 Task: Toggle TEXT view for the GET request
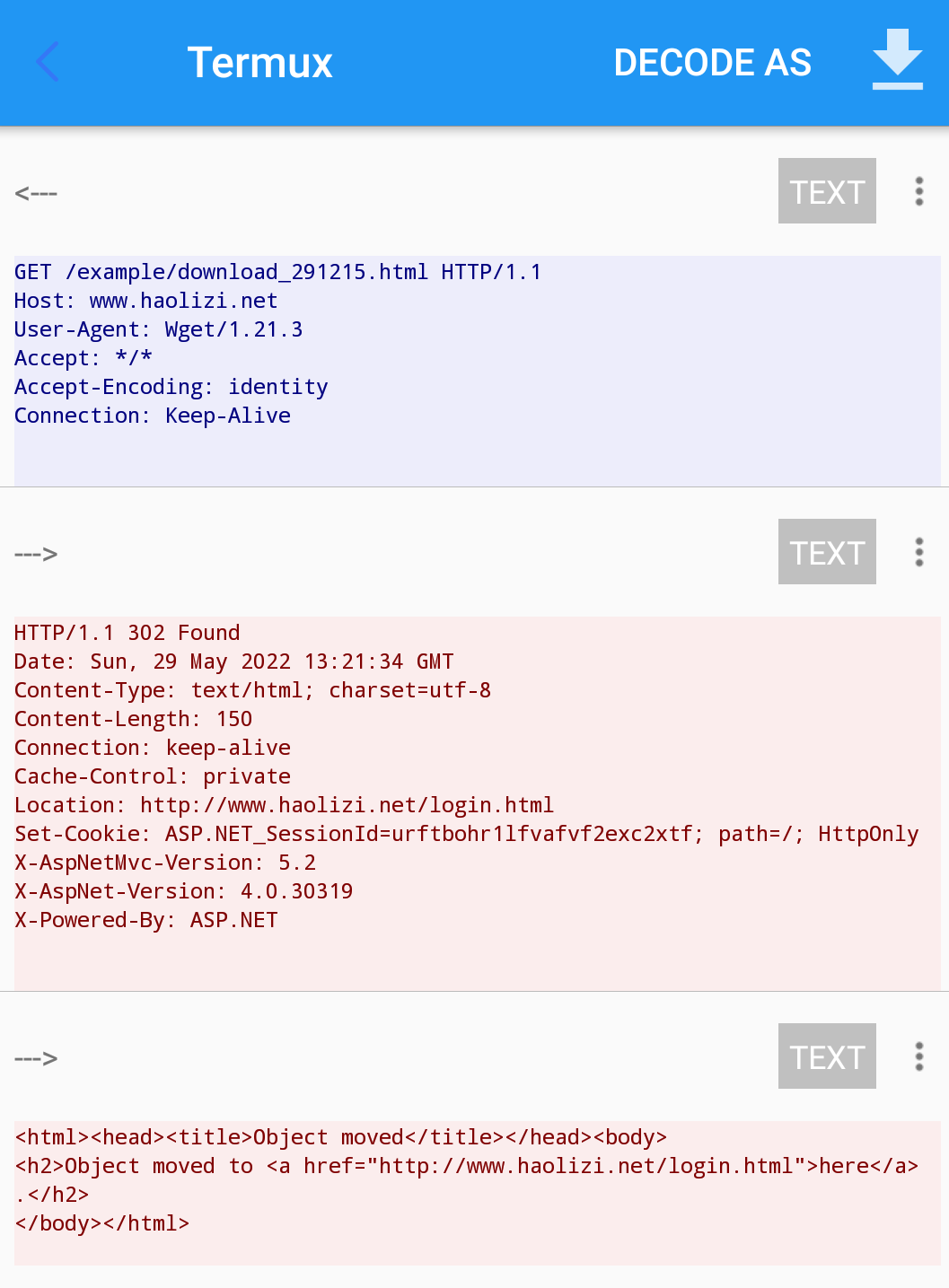(x=826, y=191)
